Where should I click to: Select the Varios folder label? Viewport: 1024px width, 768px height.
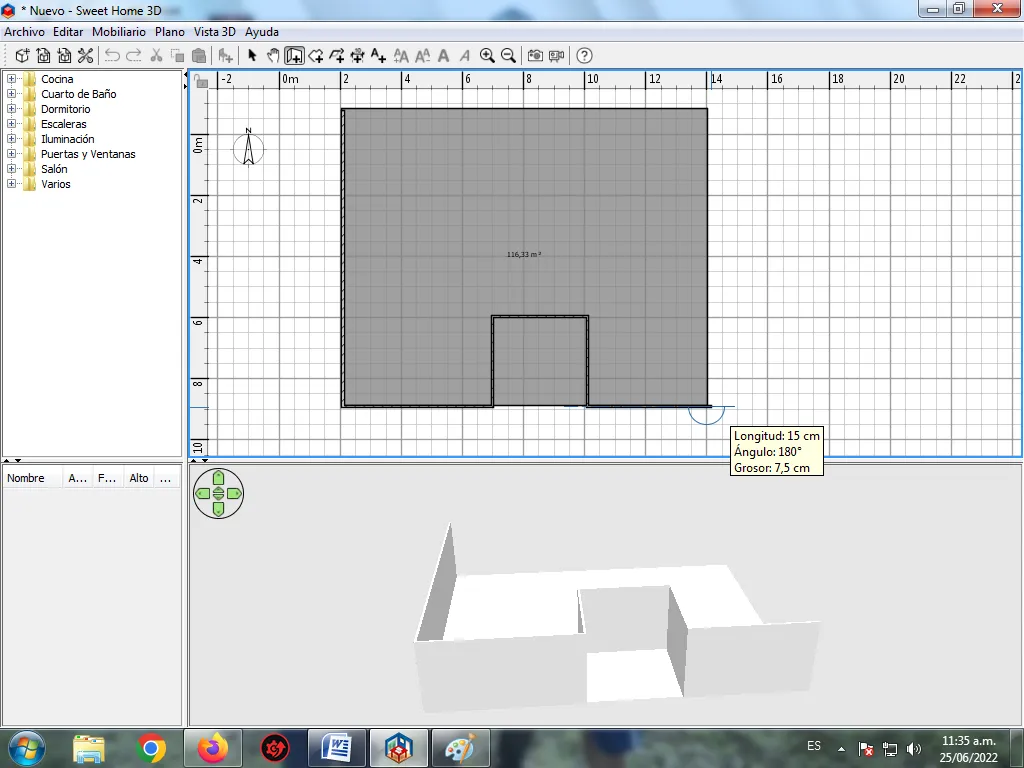[56, 184]
